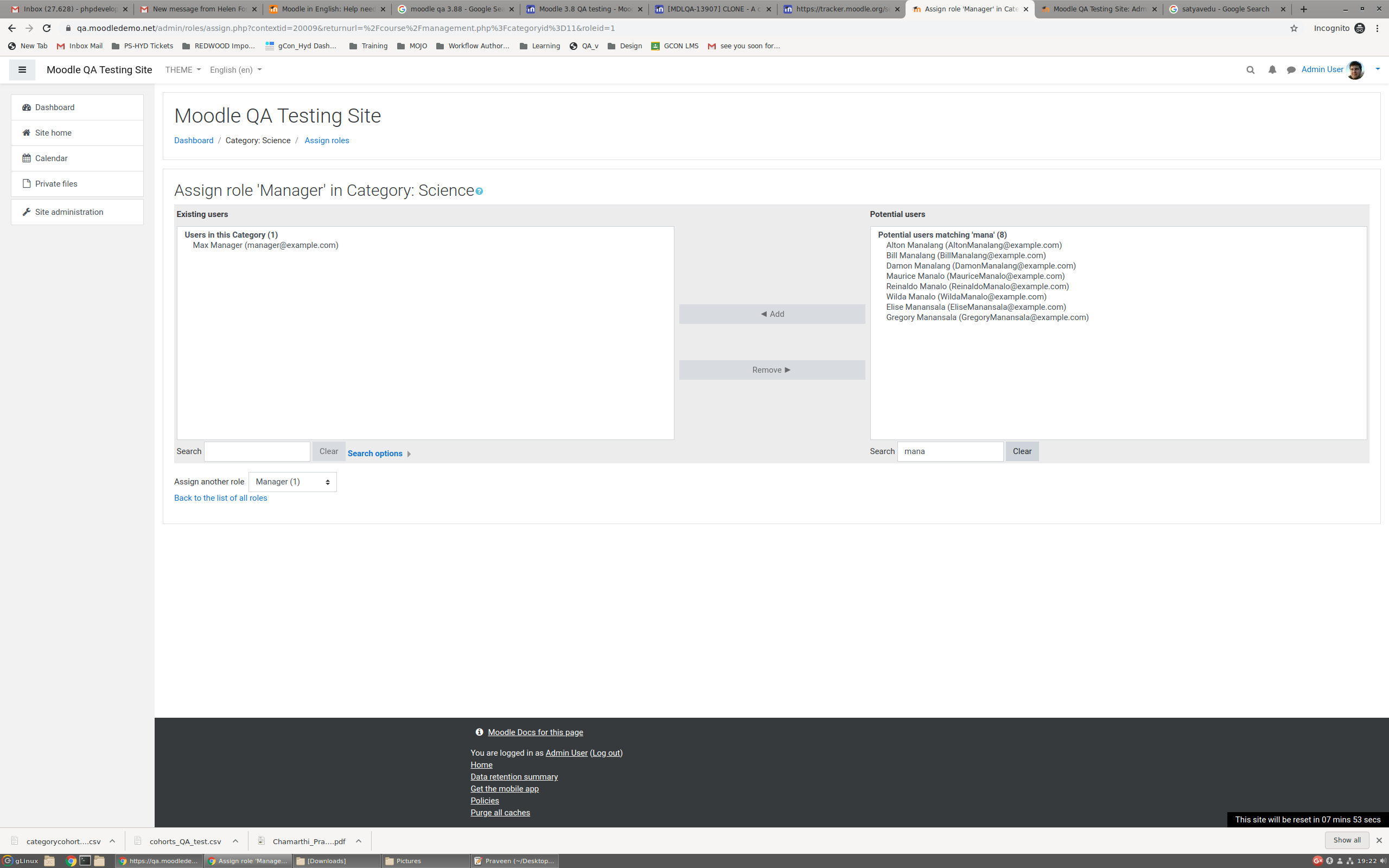
Task: Select Damon Manalang in potential users
Action: (980, 266)
